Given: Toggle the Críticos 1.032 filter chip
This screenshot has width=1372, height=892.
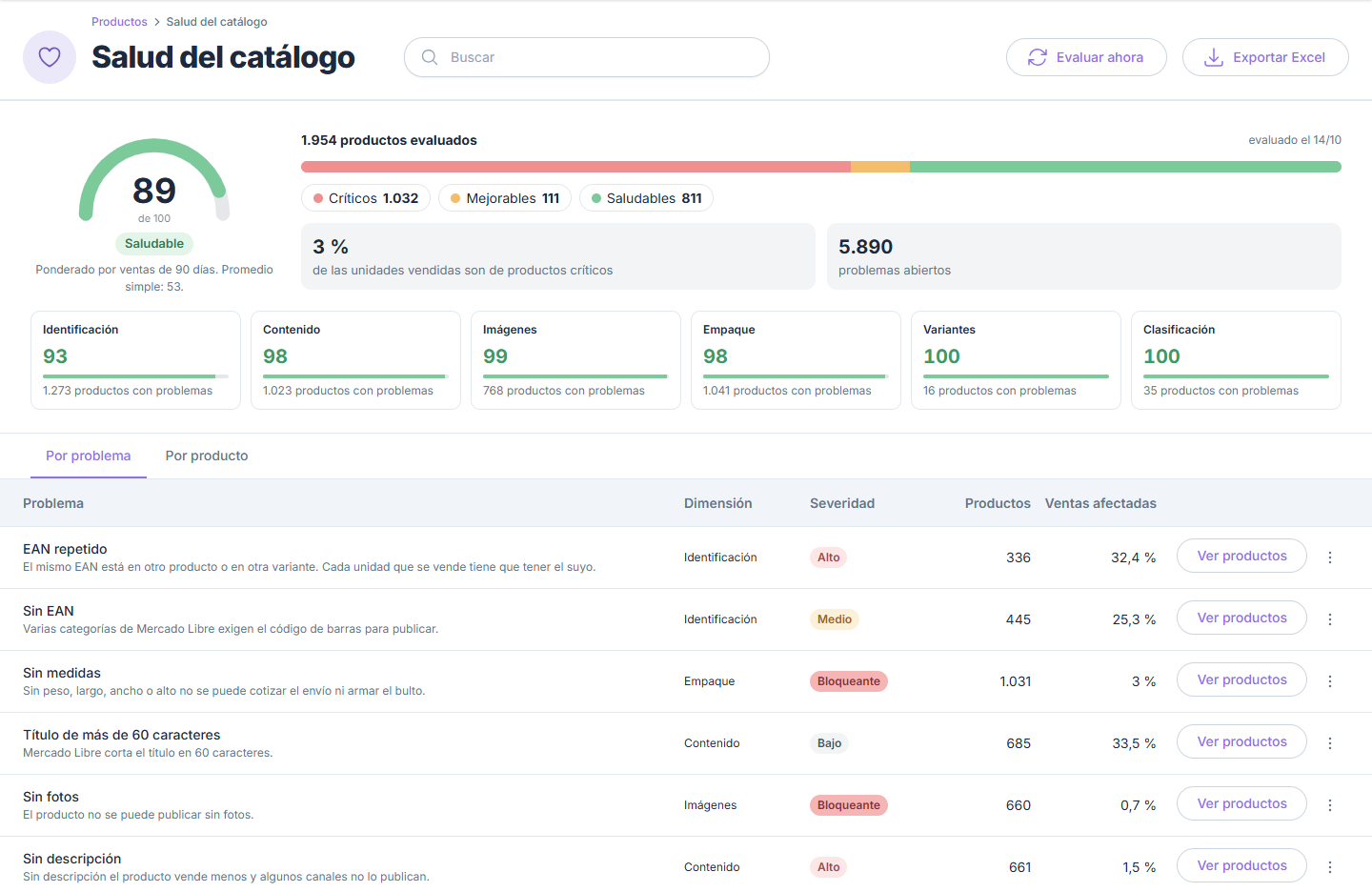Looking at the screenshot, I should [x=366, y=198].
